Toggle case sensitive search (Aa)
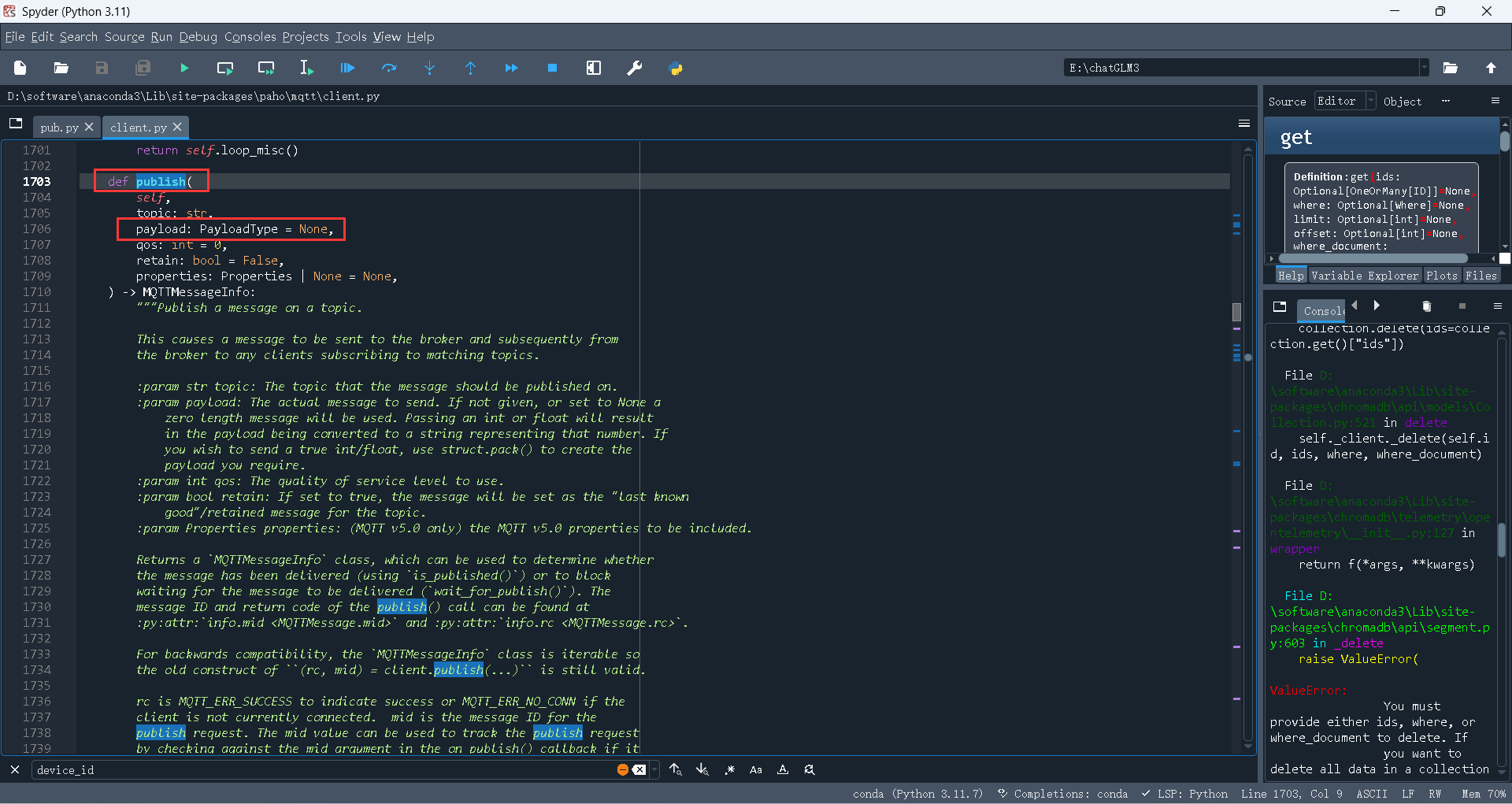This screenshot has height=804, width=1512. (756, 770)
